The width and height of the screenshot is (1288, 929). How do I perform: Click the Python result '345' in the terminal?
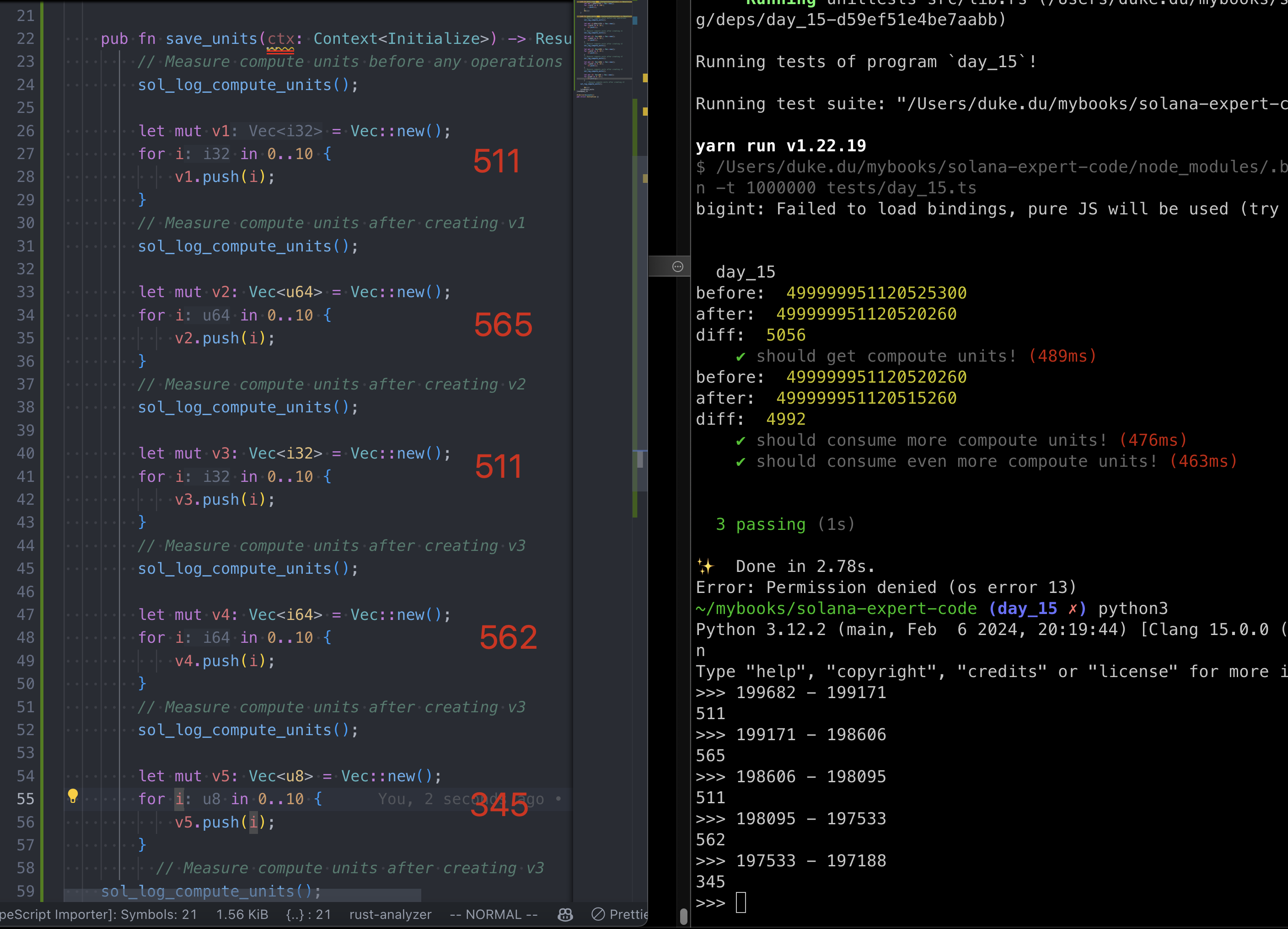(x=710, y=881)
